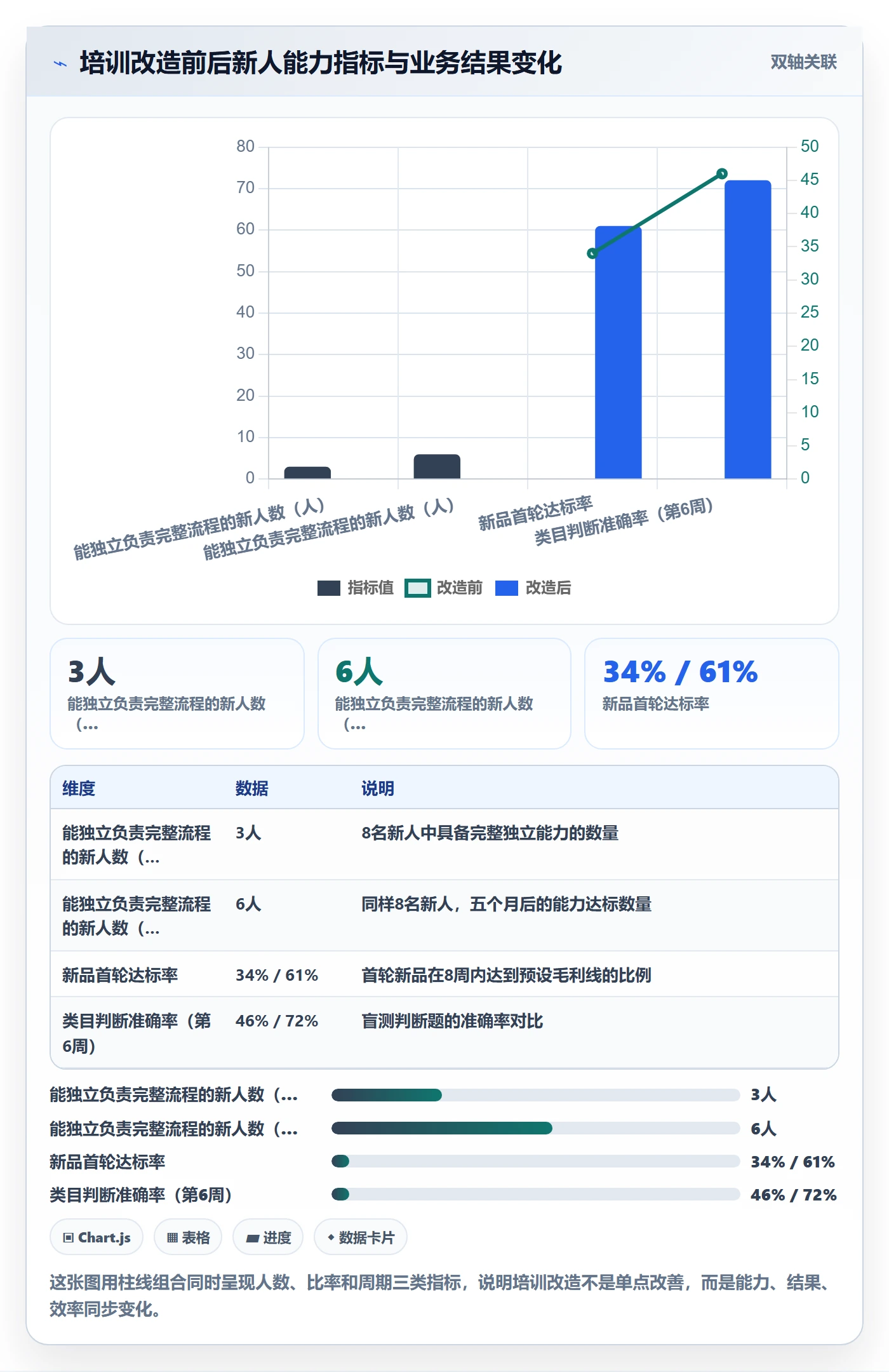Click the lightning icon beside the chart title
The image size is (889, 1372).
coord(60,64)
